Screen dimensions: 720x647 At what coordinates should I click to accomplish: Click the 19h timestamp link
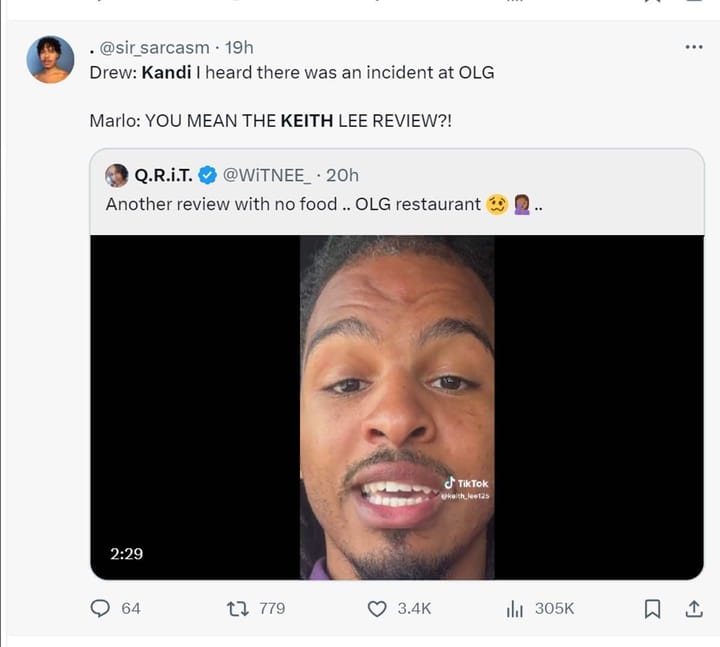[x=239, y=47]
